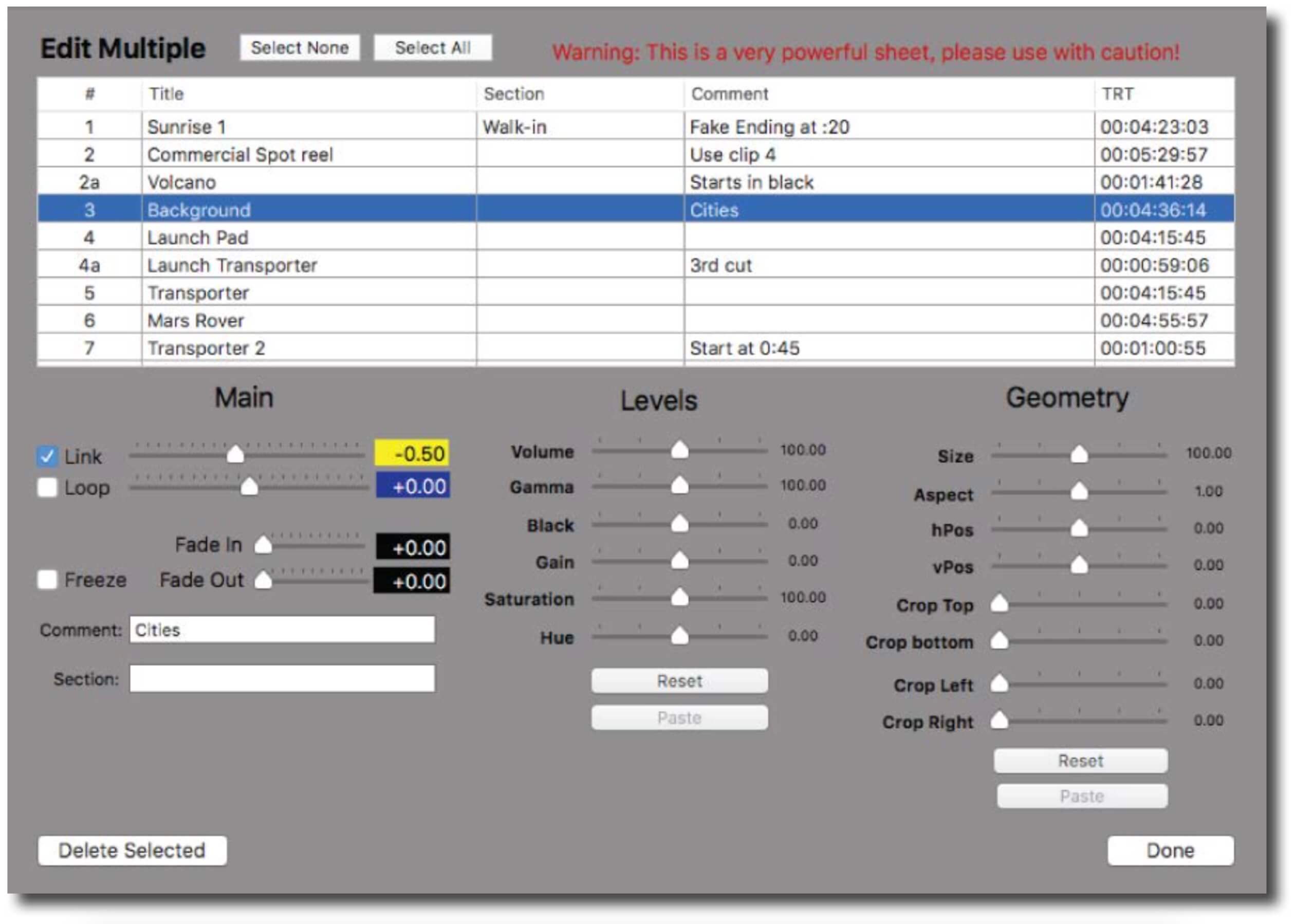Click the Comment input field
The image size is (1294, 924).
click(282, 629)
